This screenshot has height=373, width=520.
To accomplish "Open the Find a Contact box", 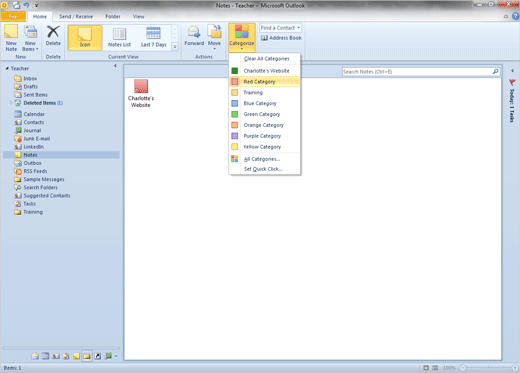I will pyautogui.click(x=280, y=28).
